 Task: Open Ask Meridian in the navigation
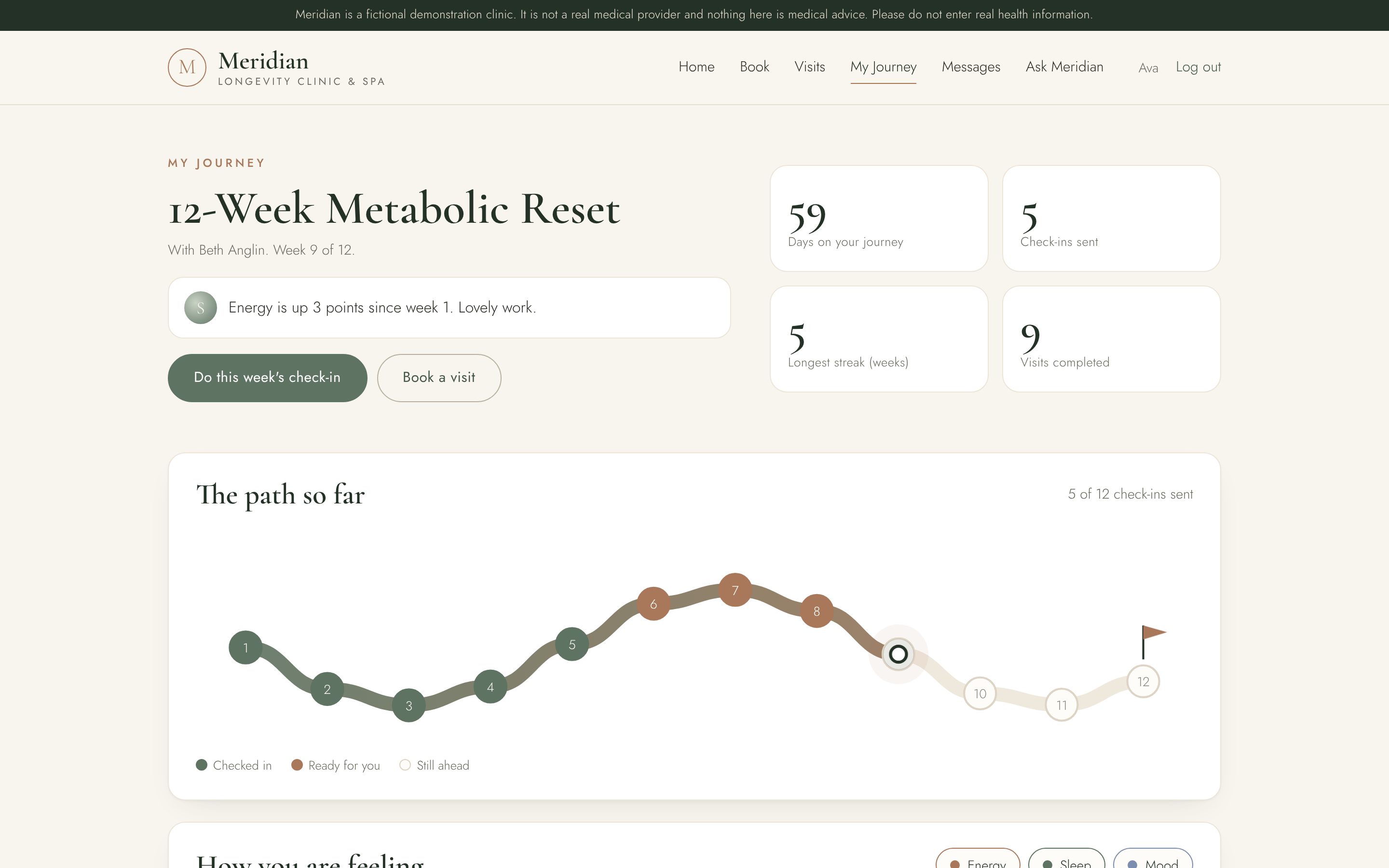click(1064, 67)
